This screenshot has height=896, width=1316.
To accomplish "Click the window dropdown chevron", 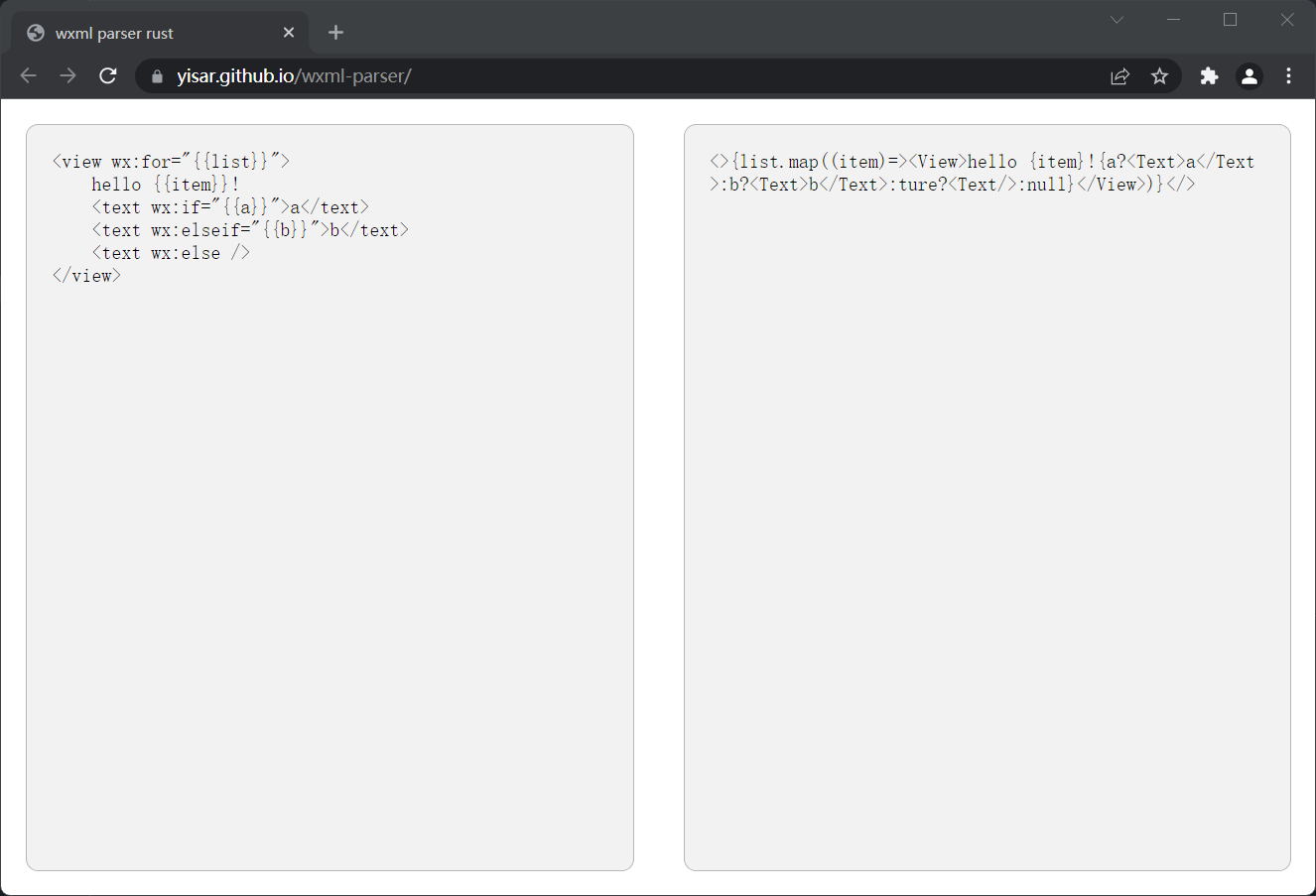I will pos(1117,19).
